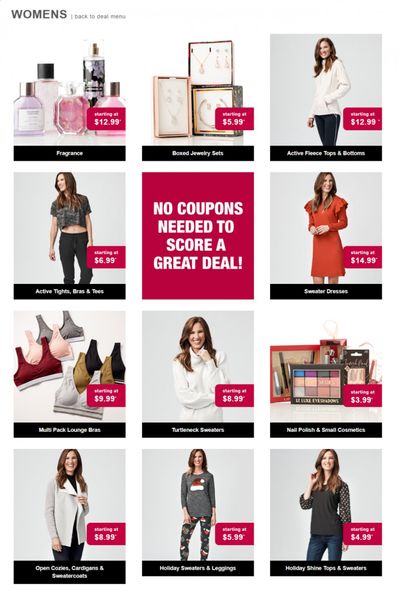Click the Active Tights, Bras & Tees photo
This screenshot has width=400, height=597.
tap(70, 228)
